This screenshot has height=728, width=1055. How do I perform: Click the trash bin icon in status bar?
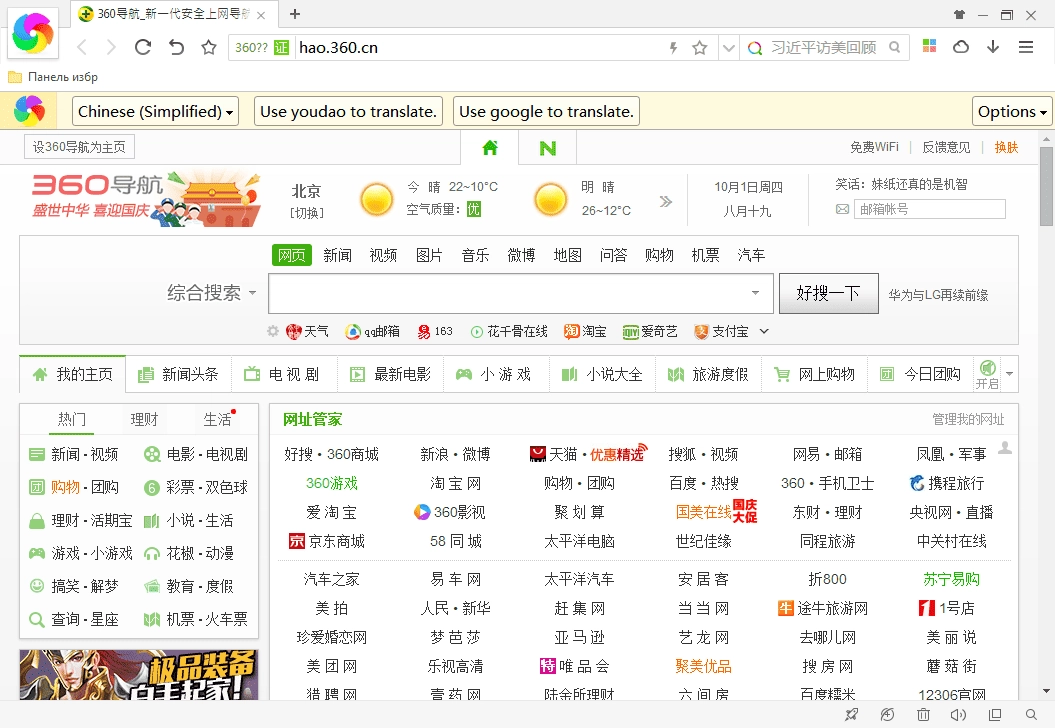tap(924, 715)
